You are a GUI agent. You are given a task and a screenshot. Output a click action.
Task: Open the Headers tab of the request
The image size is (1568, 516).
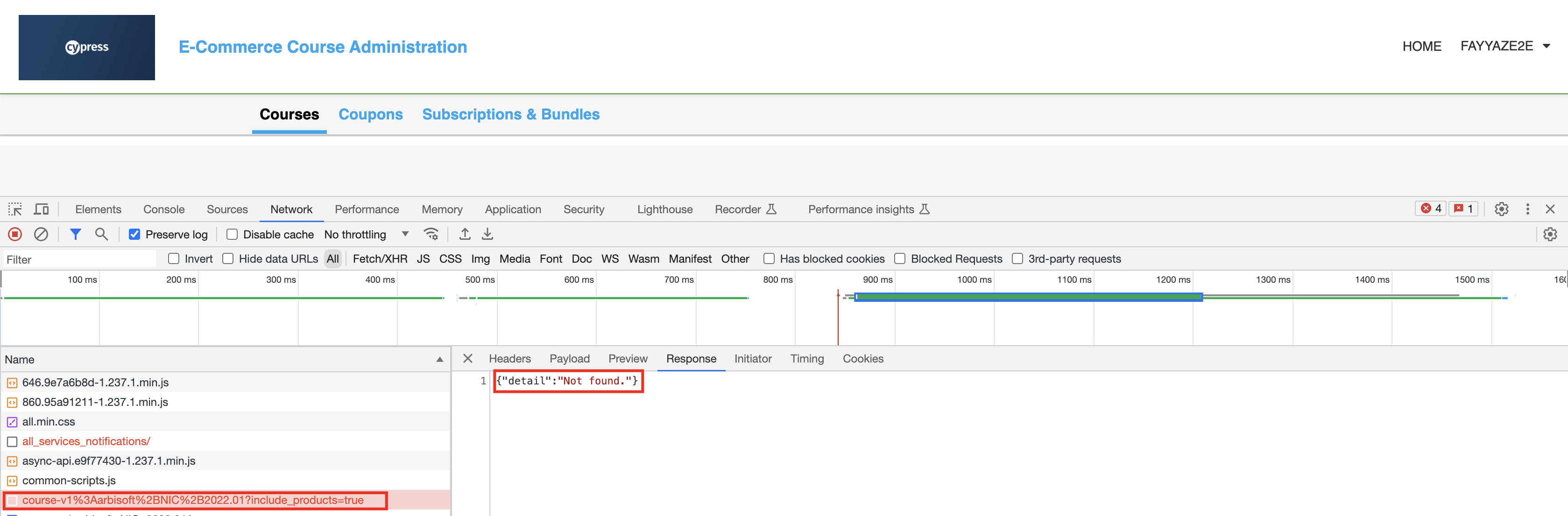[x=509, y=359]
